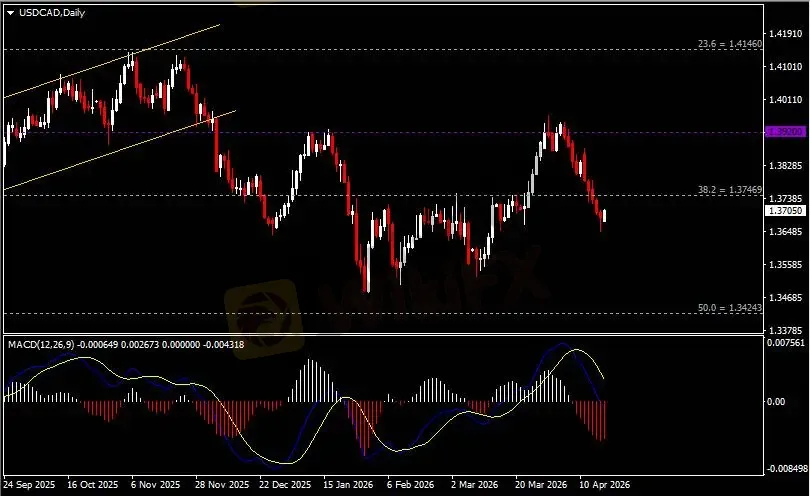810x496 pixels.
Task: Select the 50.0 = 1.34243 Fibonacci label
Action: (x=732, y=308)
